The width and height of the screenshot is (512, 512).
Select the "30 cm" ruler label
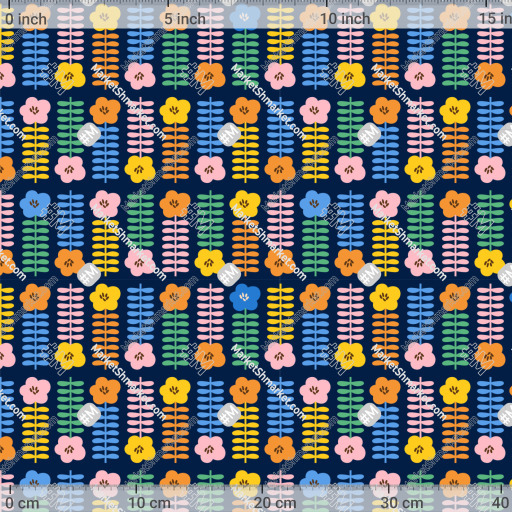(x=402, y=503)
